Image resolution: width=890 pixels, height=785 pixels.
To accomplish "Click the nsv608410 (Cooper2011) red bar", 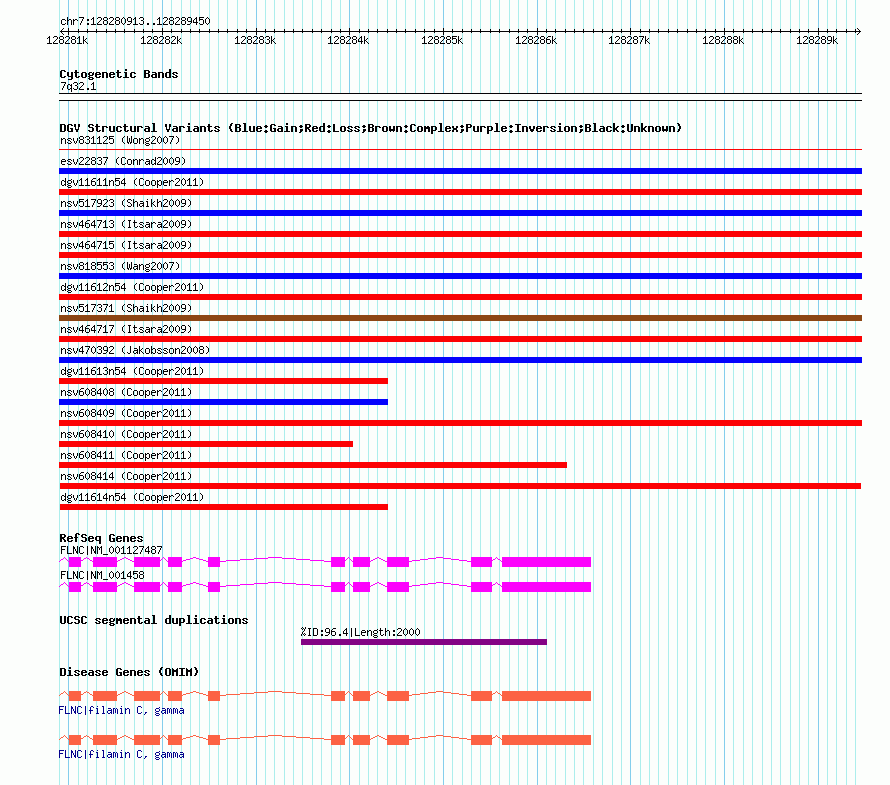I will click(206, 444).
